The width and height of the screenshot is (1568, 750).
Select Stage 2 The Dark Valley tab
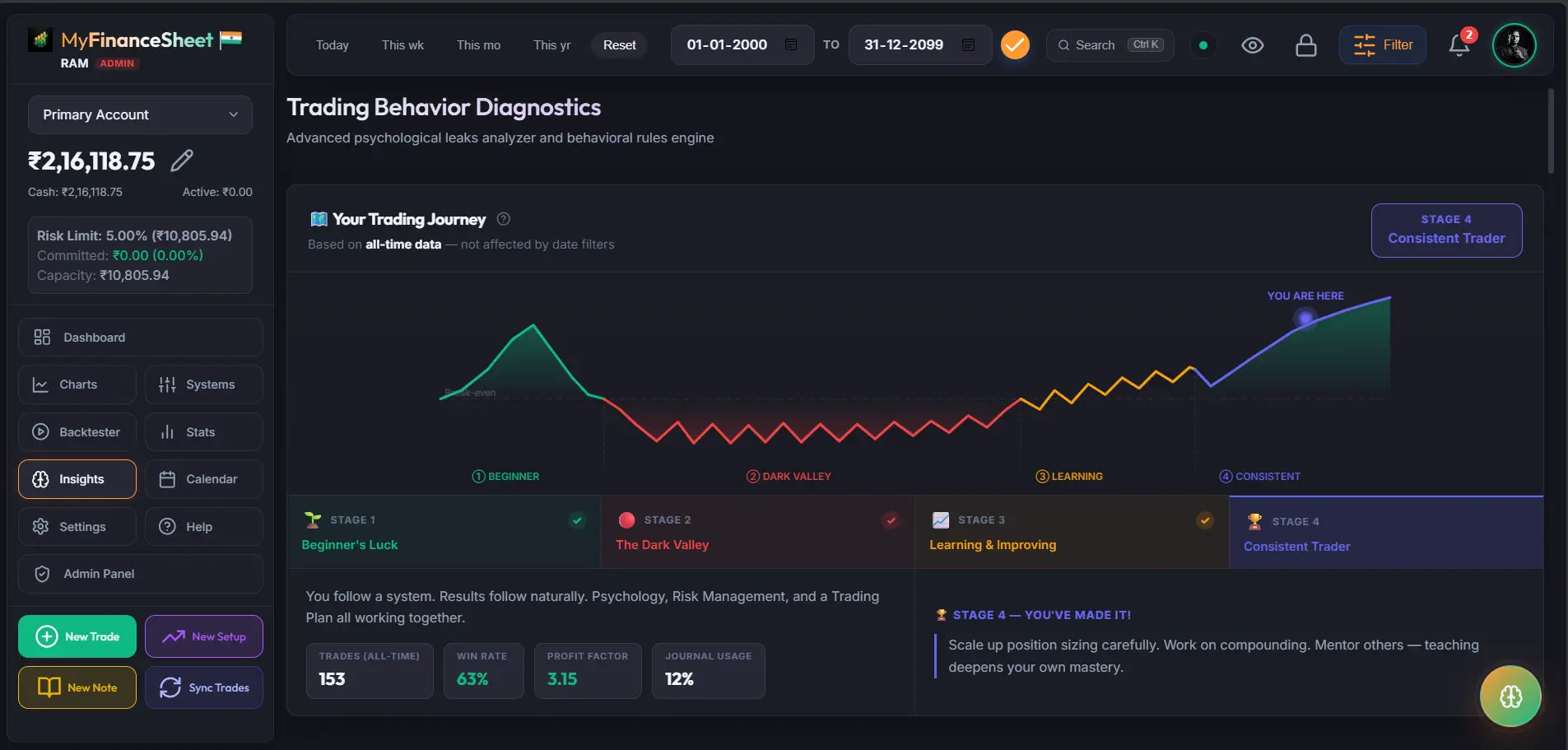point(757,532)
